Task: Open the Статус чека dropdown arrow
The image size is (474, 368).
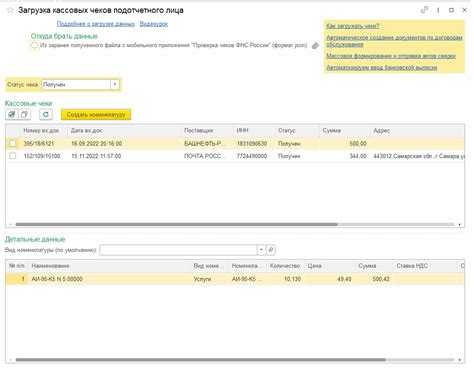Action: (x=115, y=84)
